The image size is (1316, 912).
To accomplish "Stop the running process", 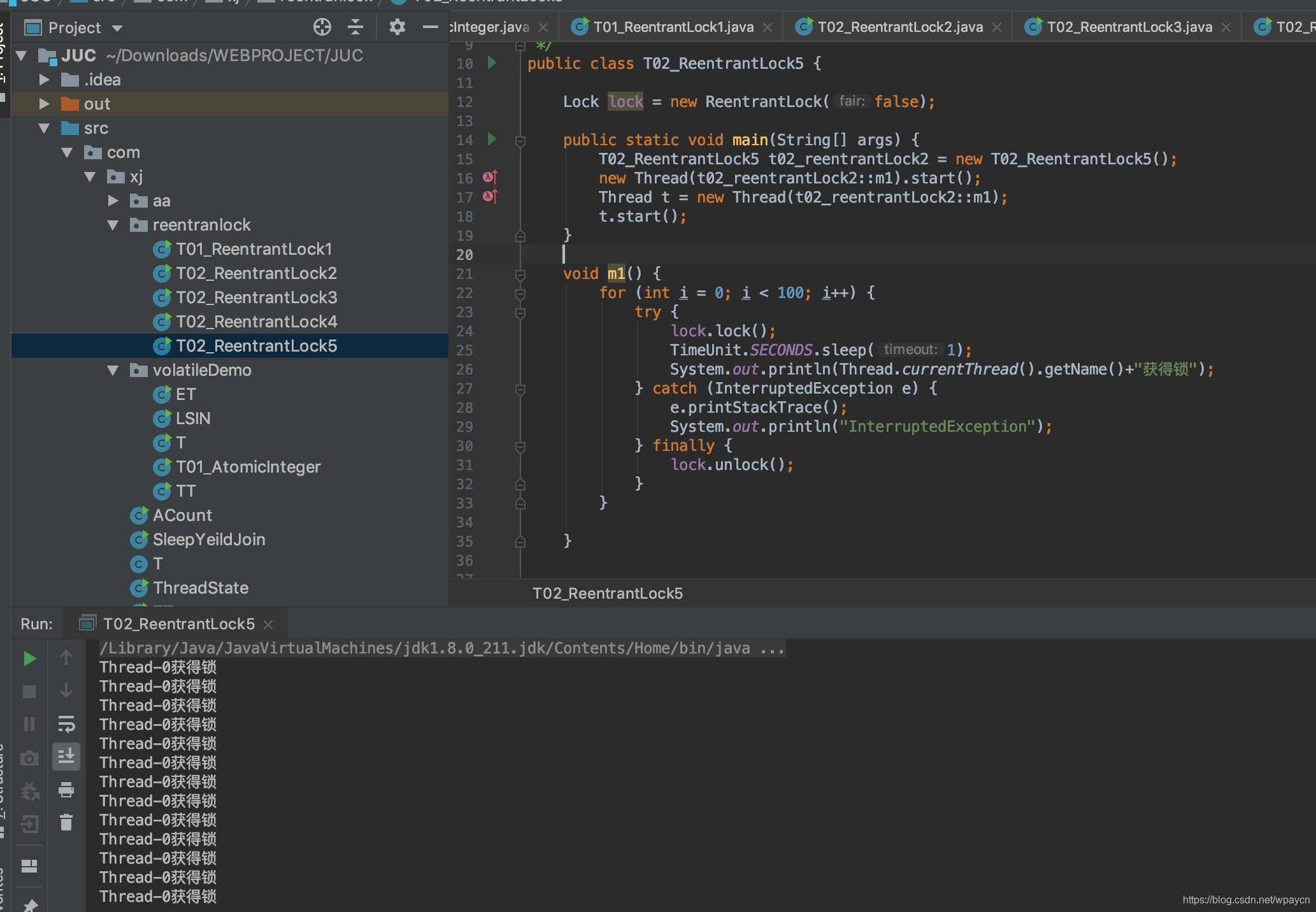I will pos(29,692).
